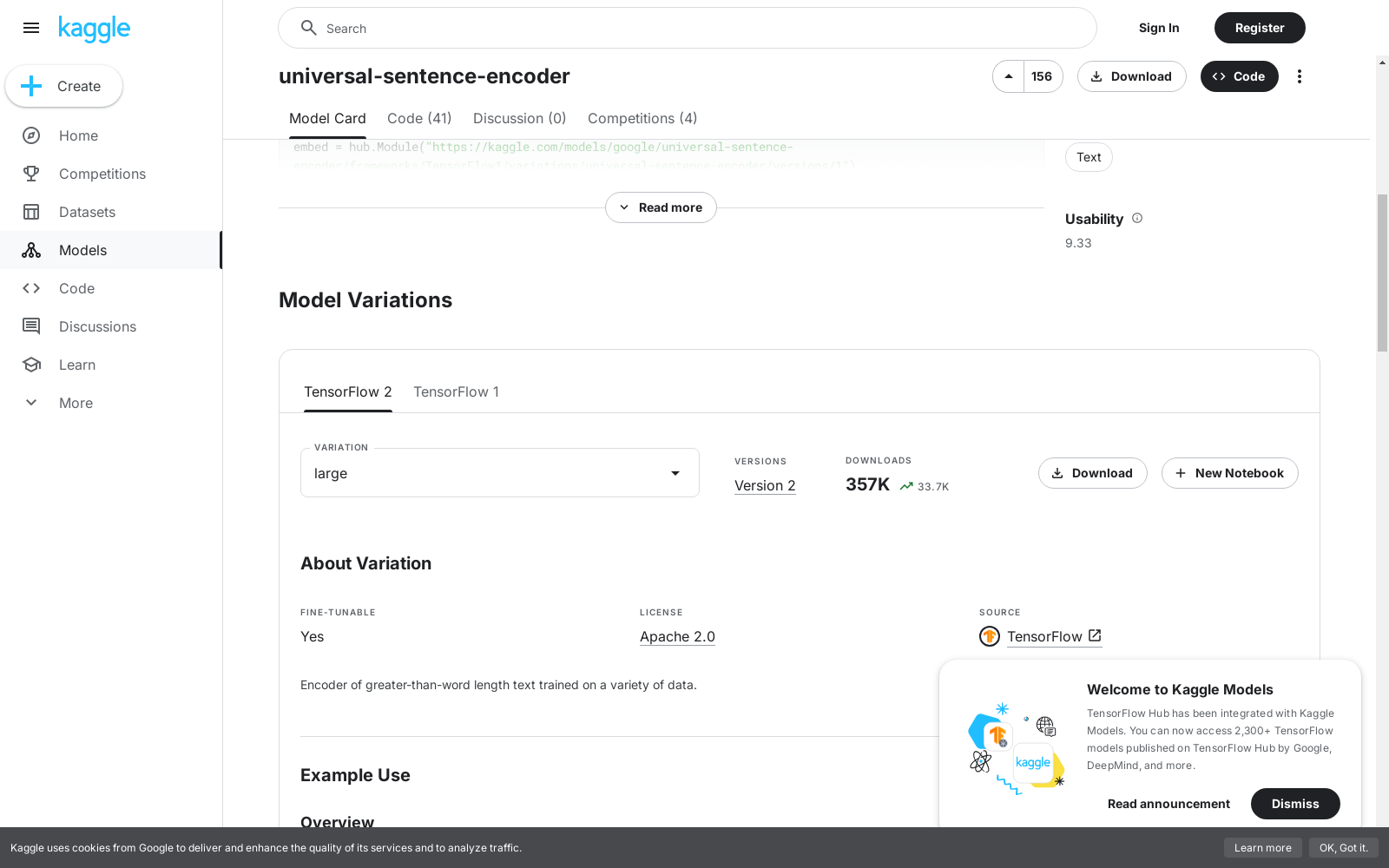This screenshot has height=868, width=1389.
Task: Expand the description with Read more
Action: click(x=661, y=207)
